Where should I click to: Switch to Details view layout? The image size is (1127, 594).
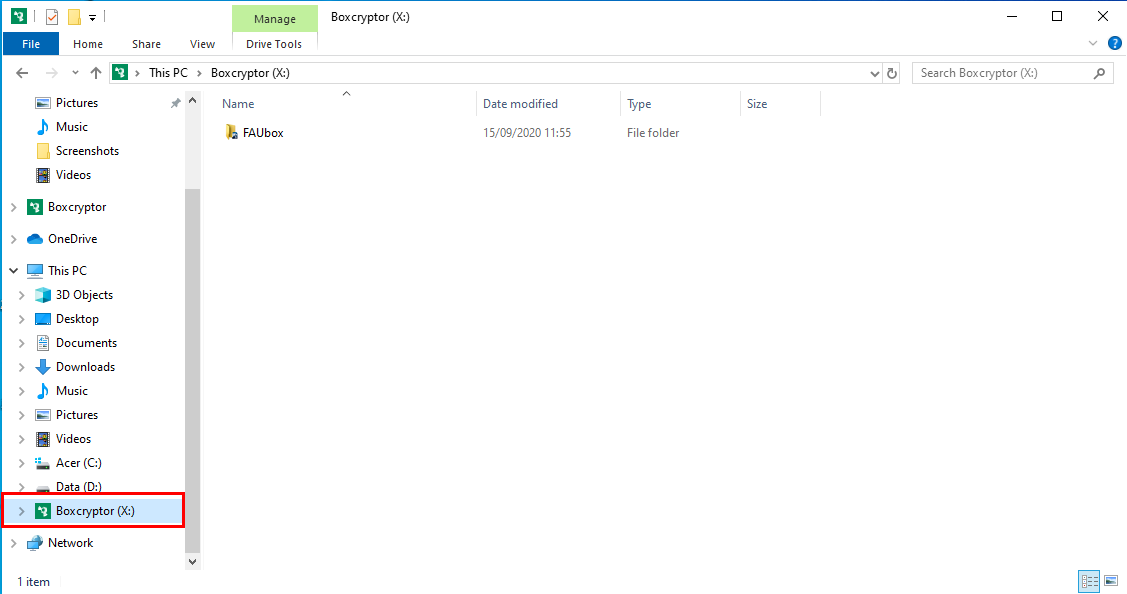(x=1090, y=581)
